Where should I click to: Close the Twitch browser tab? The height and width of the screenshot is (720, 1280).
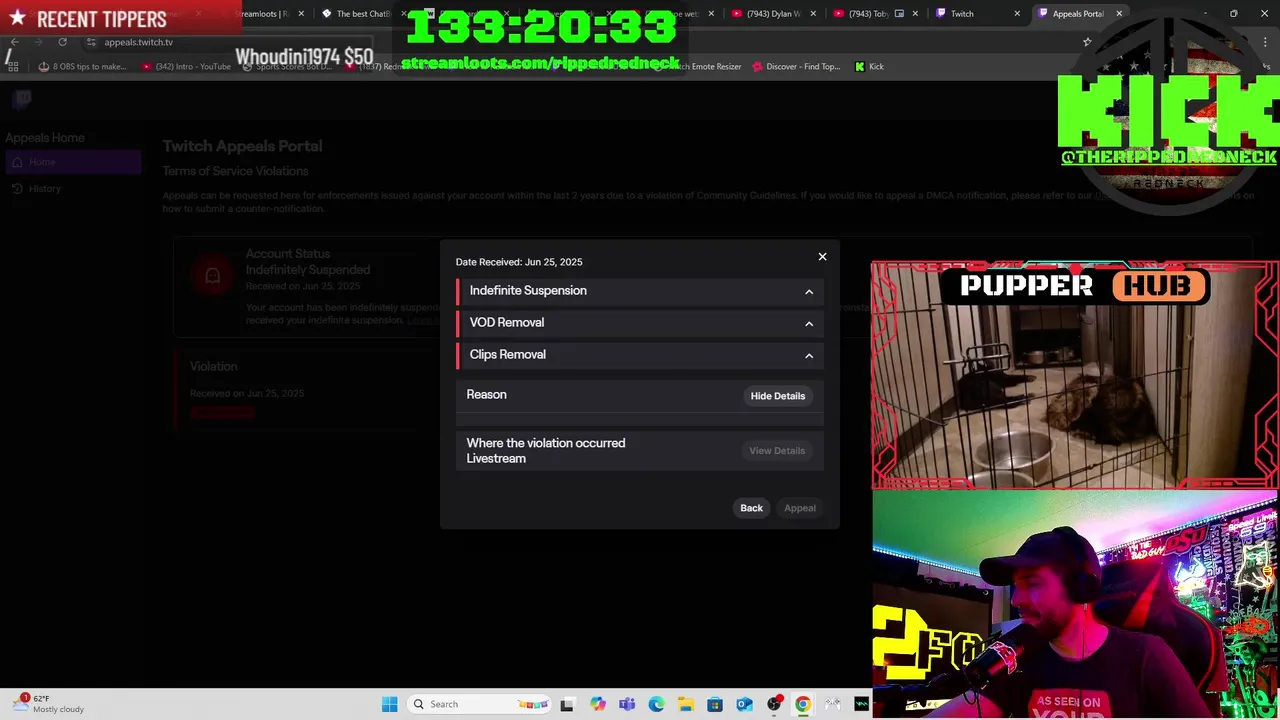pyautogui.click(x=1017, y=14)
